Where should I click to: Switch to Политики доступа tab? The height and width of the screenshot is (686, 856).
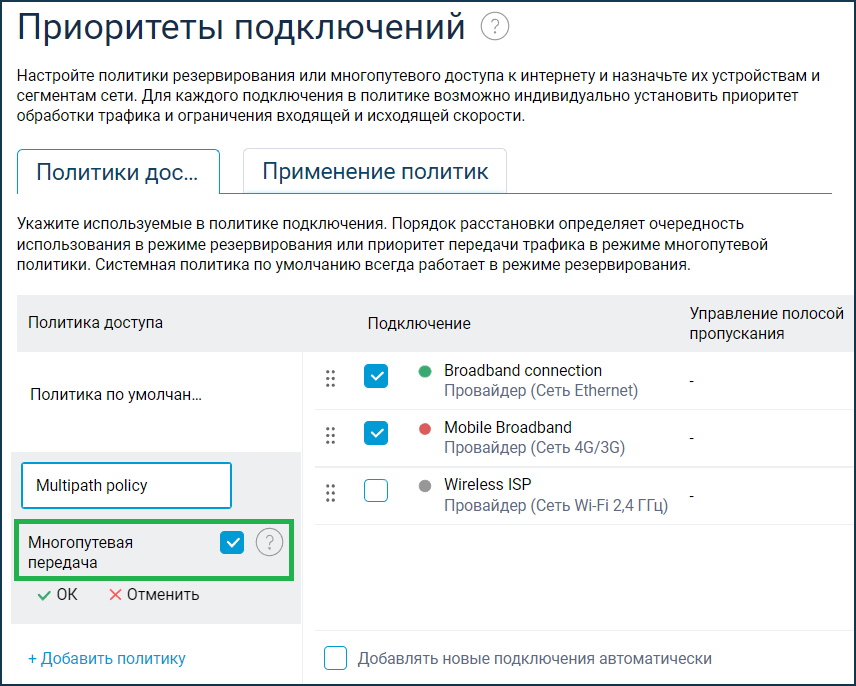point(117,171)
